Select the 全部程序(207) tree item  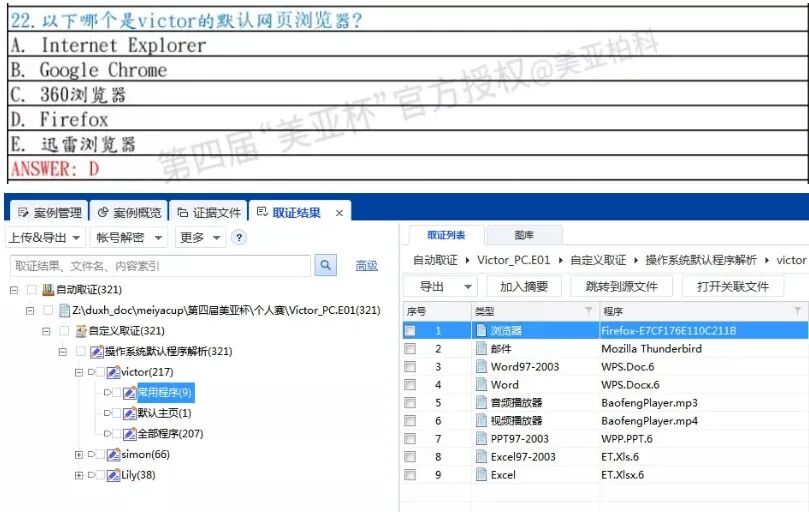click(x=170, y=434)
